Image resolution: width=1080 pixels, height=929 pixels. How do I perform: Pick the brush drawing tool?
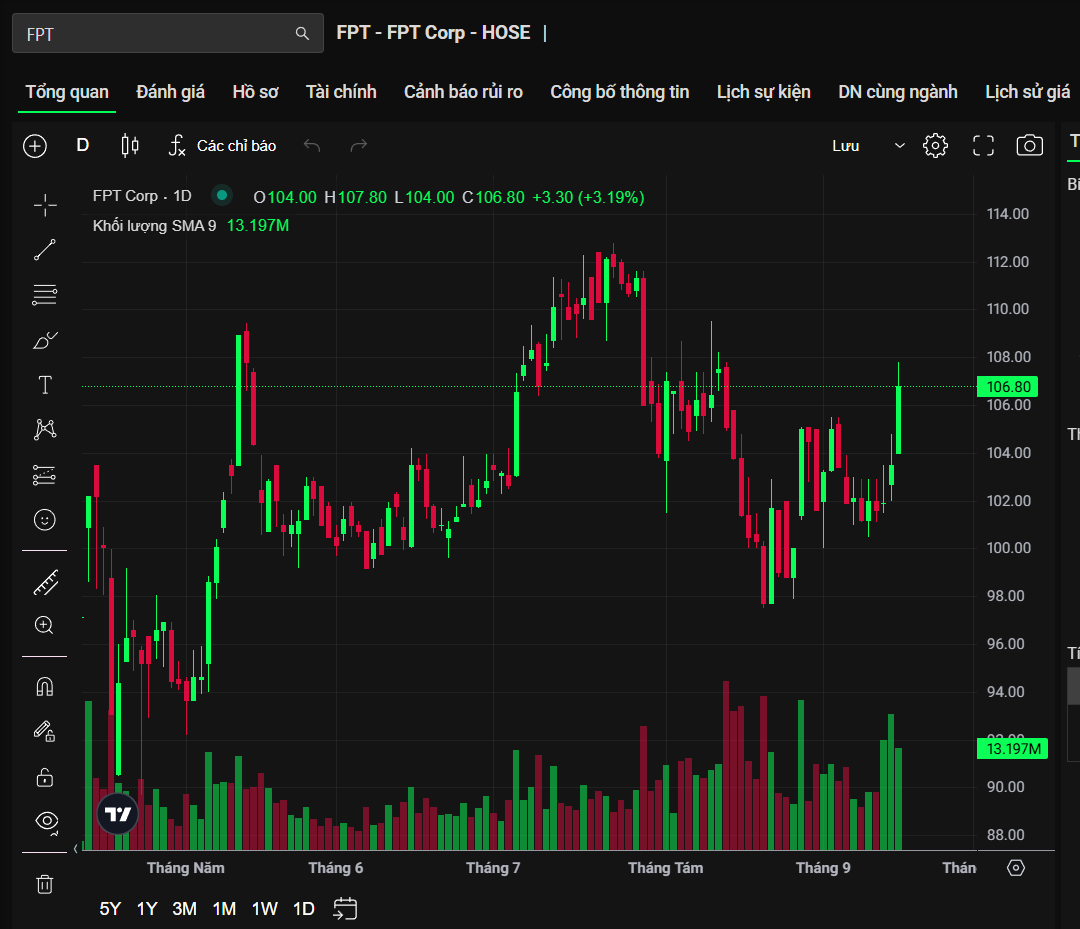[x=45, y=340]
